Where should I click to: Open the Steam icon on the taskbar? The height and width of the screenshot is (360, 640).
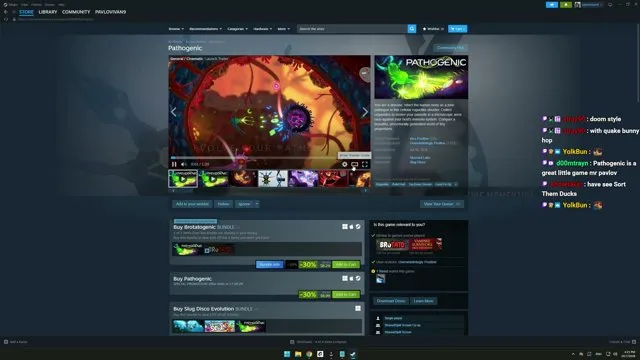(353, 354)
